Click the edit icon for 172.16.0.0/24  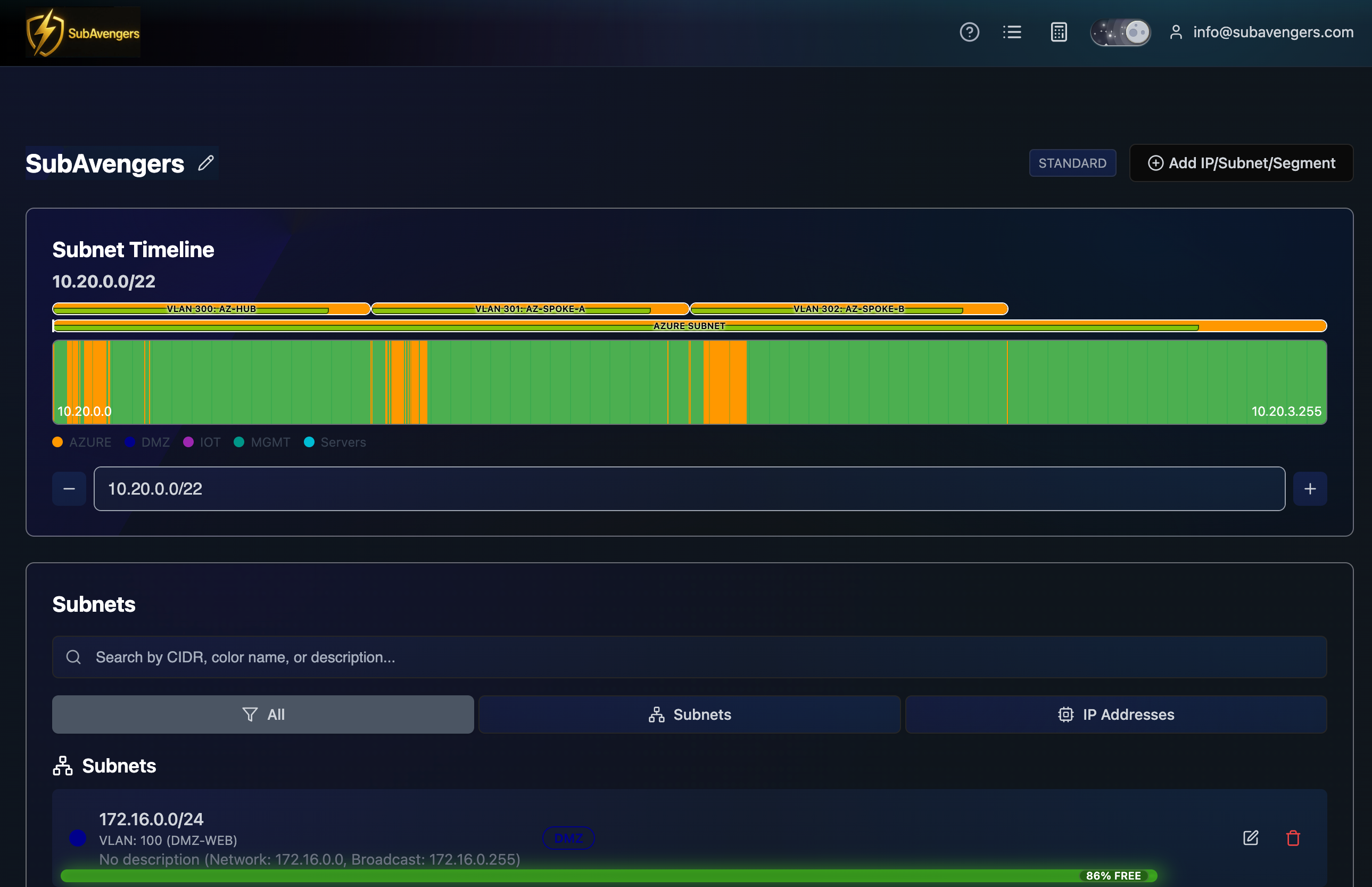[1250, 837]
